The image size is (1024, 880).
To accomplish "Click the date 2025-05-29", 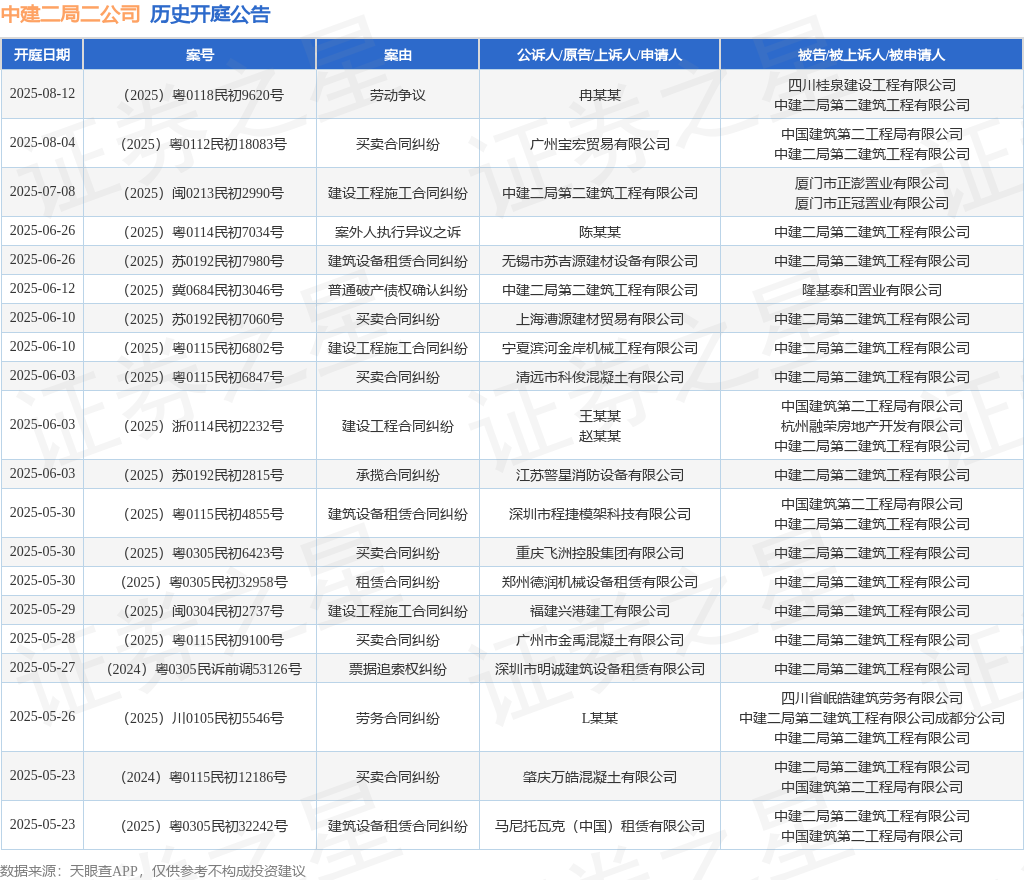I will pos(42,610).
